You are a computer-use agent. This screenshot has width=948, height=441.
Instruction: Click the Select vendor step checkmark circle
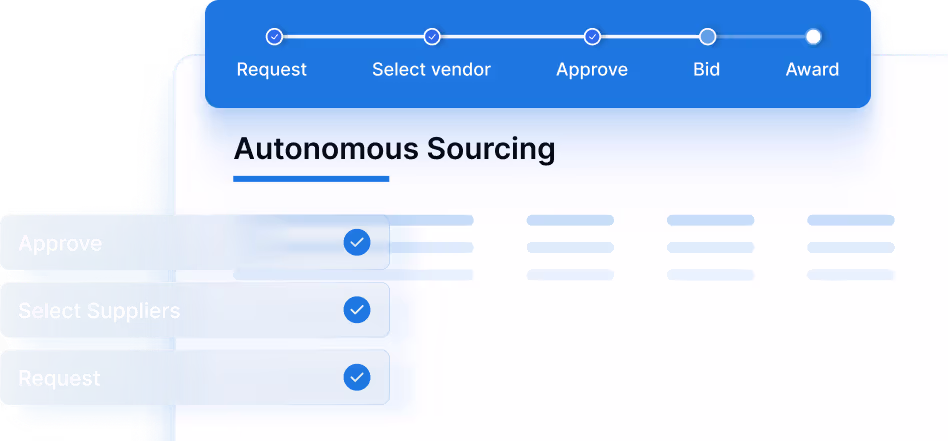point(432,37)
